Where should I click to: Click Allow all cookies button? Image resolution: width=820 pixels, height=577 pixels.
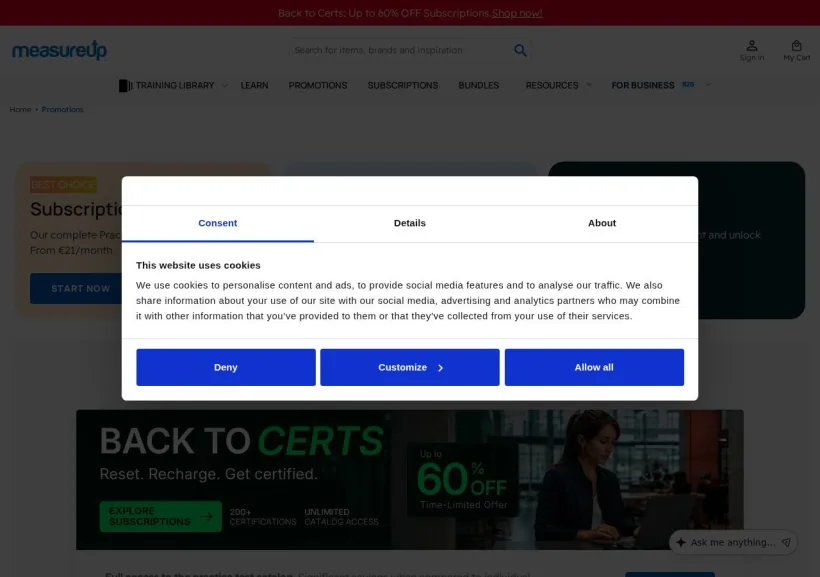594,367
